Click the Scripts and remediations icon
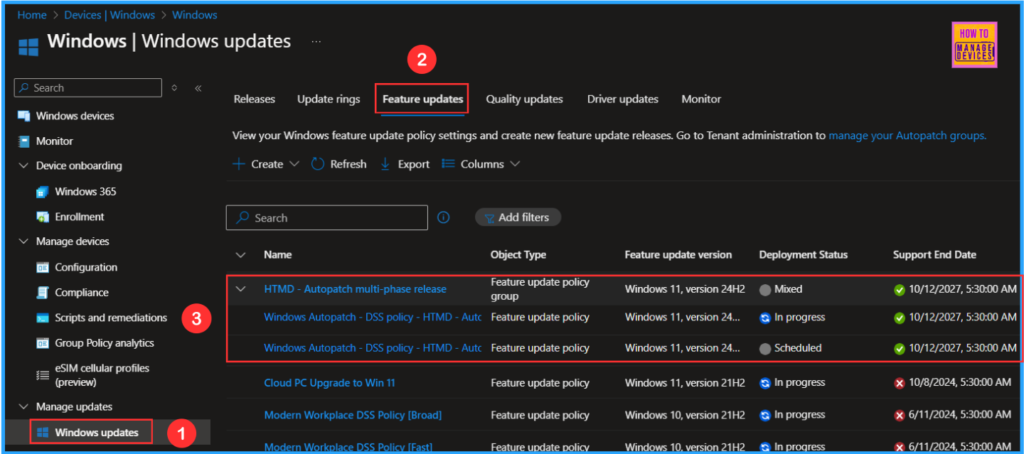Screen dimensions: 1024x454 [x=42, y=318]
